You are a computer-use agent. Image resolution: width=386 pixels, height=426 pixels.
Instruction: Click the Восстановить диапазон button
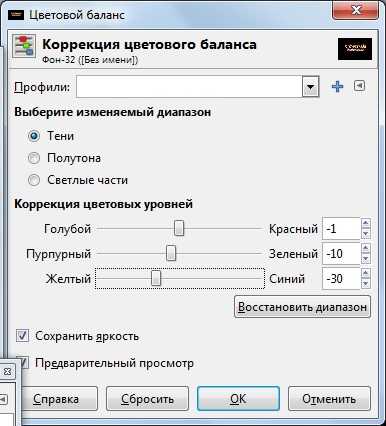click(x=302, y=307)
